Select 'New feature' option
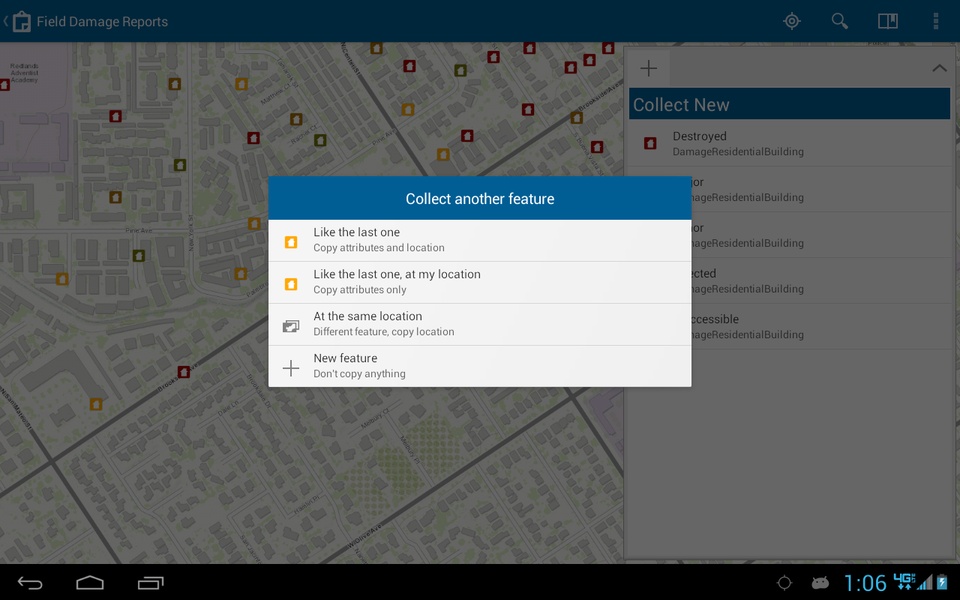Viewport: 960px width, 600px height. tap(480, 366)
